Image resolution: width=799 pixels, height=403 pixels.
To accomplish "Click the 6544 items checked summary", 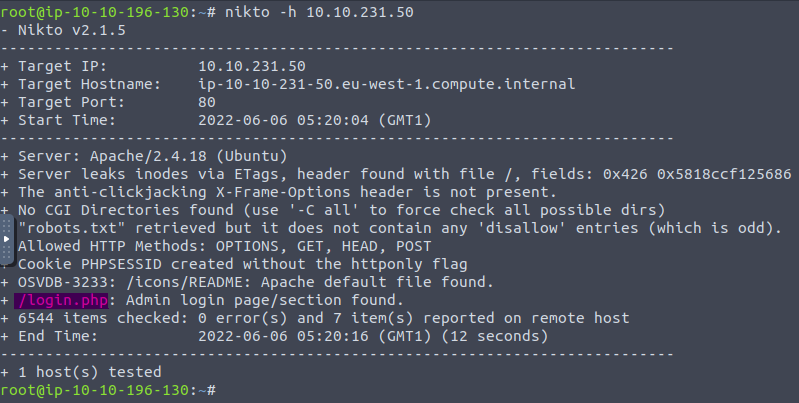I will click(x=320, y=318).
